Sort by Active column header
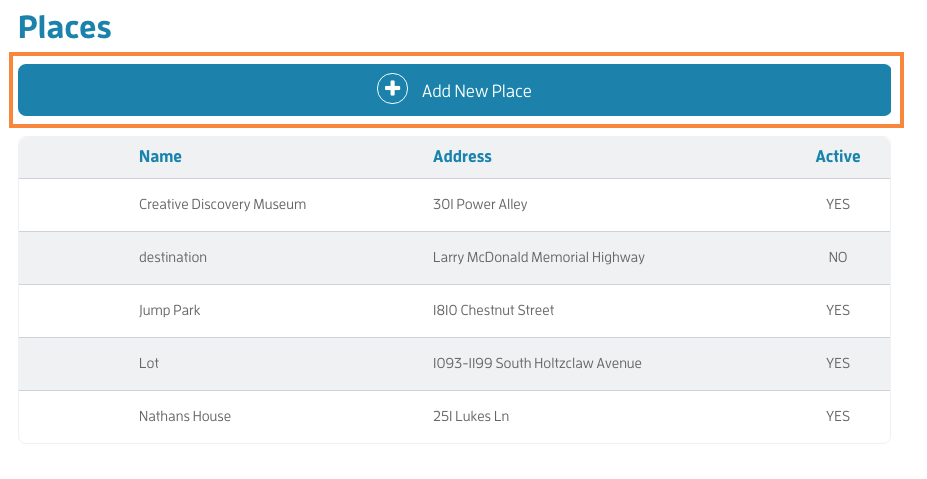927x479 pixels. point(838,156)
